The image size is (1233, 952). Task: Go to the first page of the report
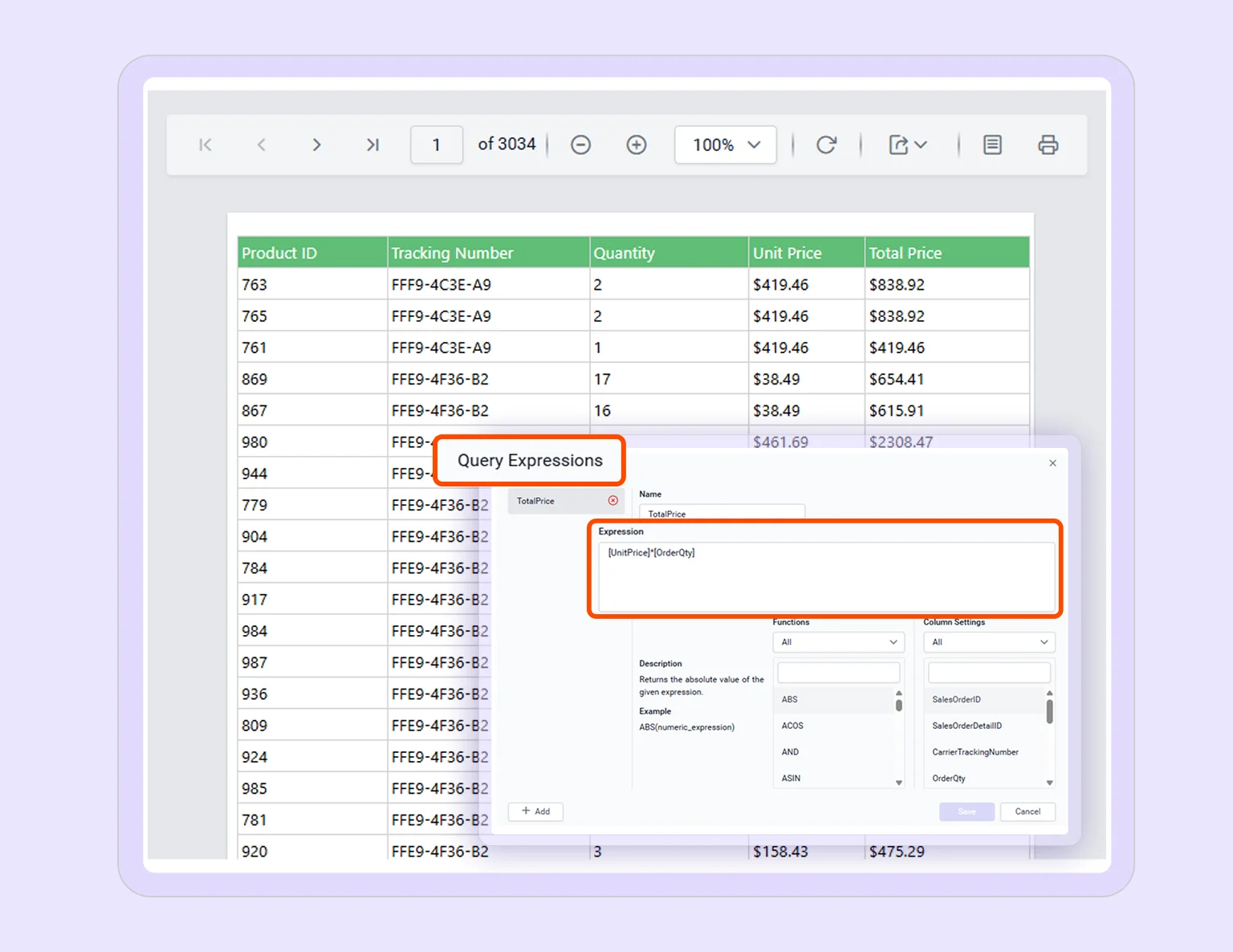tap(205, 144)
